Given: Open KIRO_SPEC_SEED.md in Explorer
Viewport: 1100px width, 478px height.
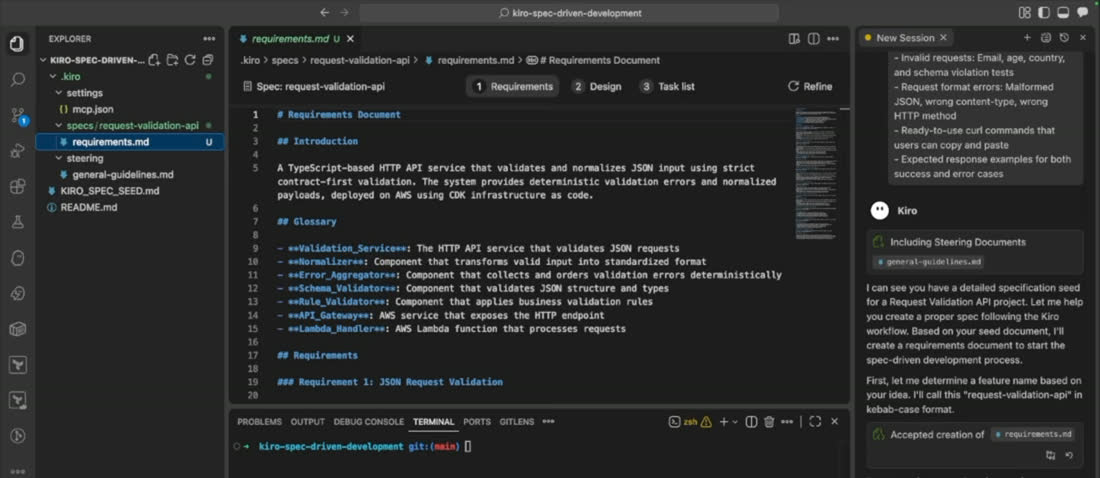Looking at the screenshot, I should pos(110,191).
